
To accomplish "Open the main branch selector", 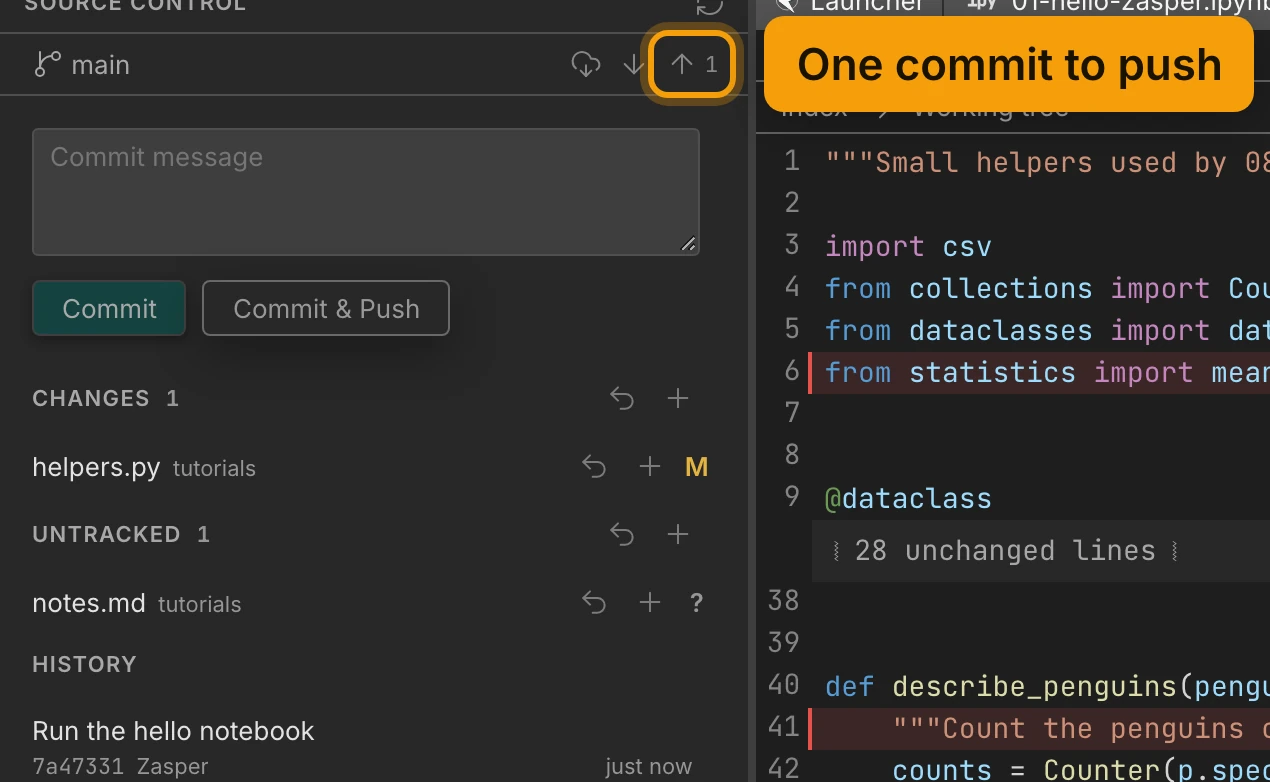I will pos(100,65).
